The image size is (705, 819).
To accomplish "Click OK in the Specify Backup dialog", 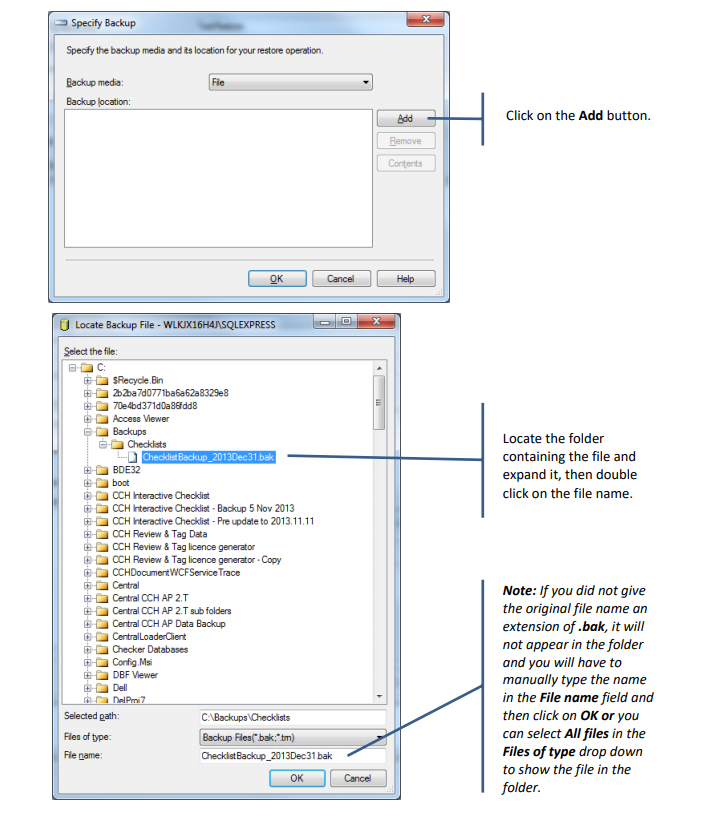I will point(277,279).
